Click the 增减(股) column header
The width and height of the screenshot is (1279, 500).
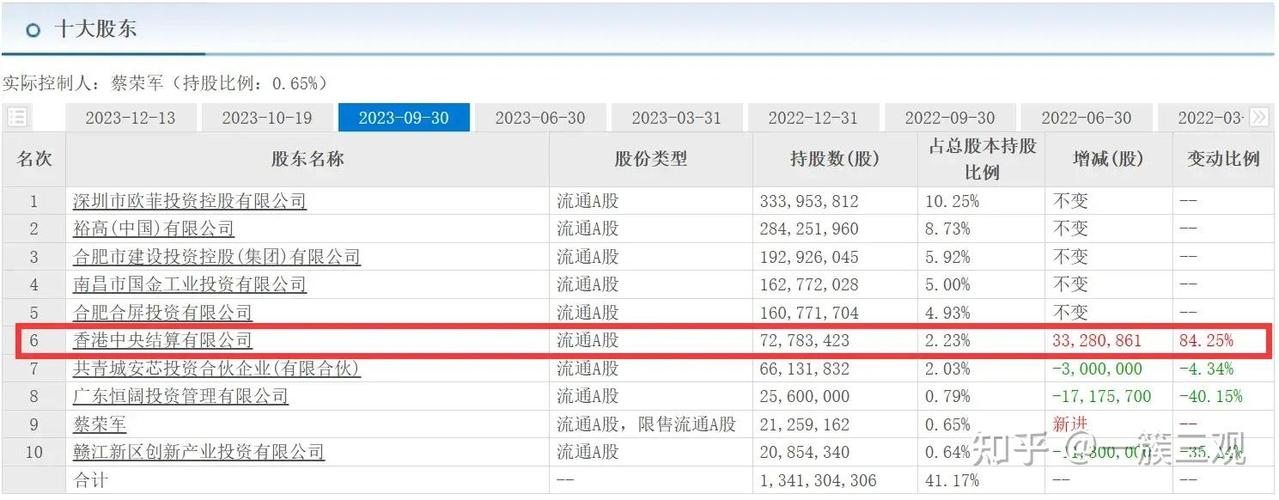click(1108, 159)
